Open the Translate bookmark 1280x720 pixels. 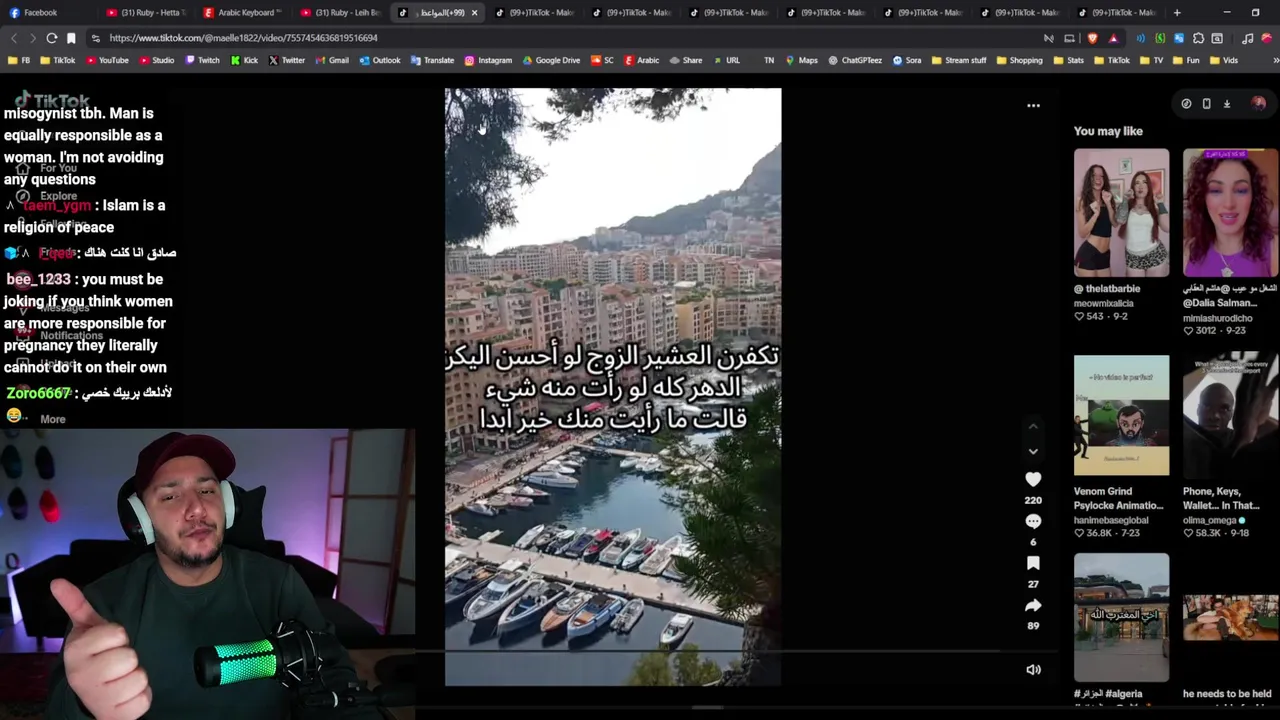431,60
